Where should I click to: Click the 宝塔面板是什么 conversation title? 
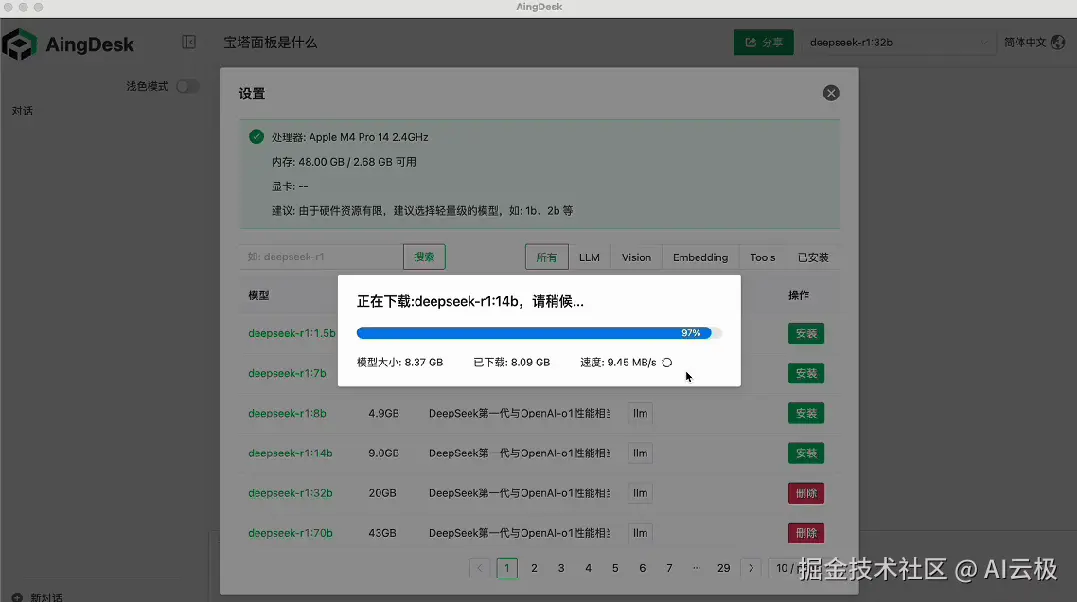pos(270,42)
